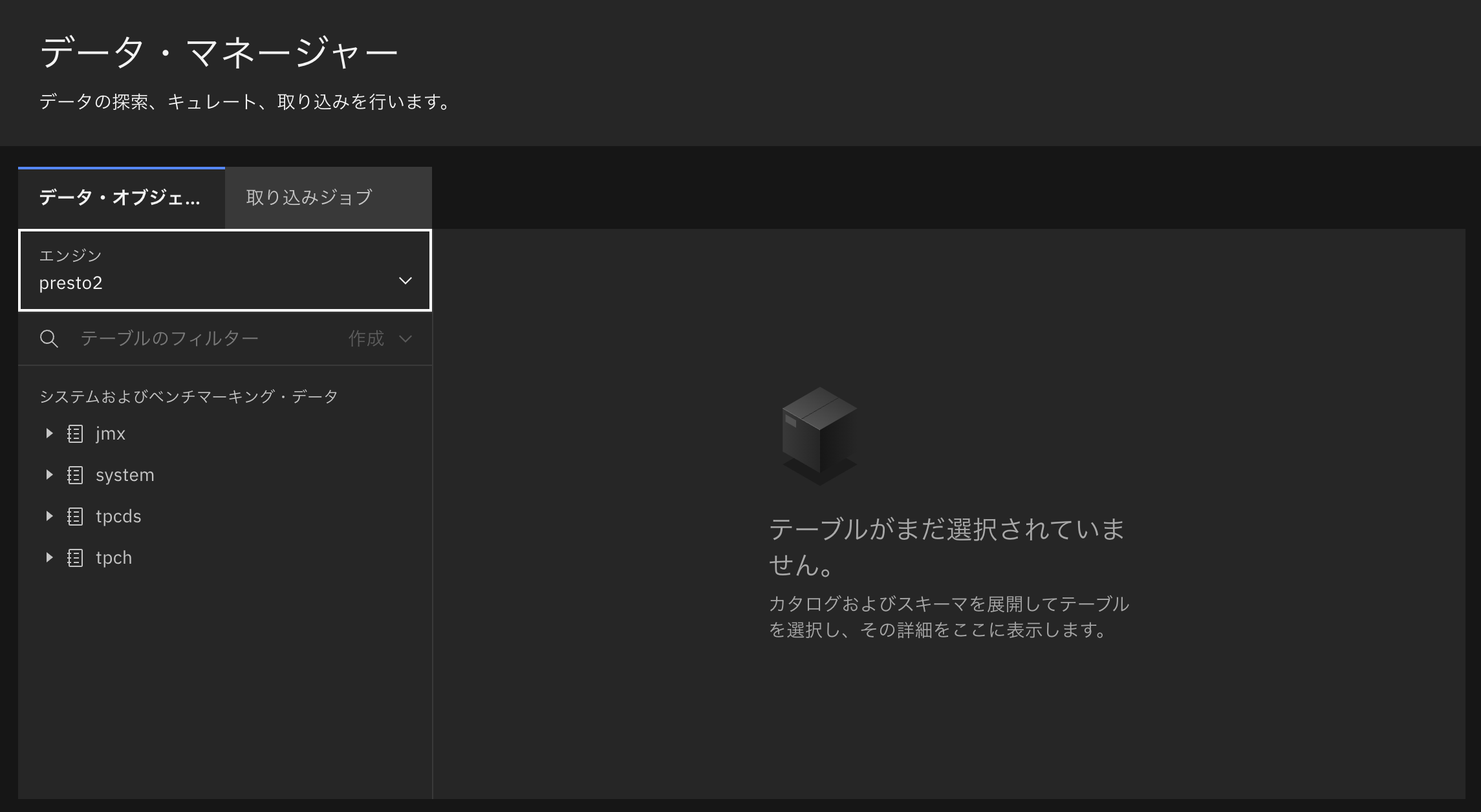Click the jmx catalog name
The image size is (1481, 812).
[111, 434]
